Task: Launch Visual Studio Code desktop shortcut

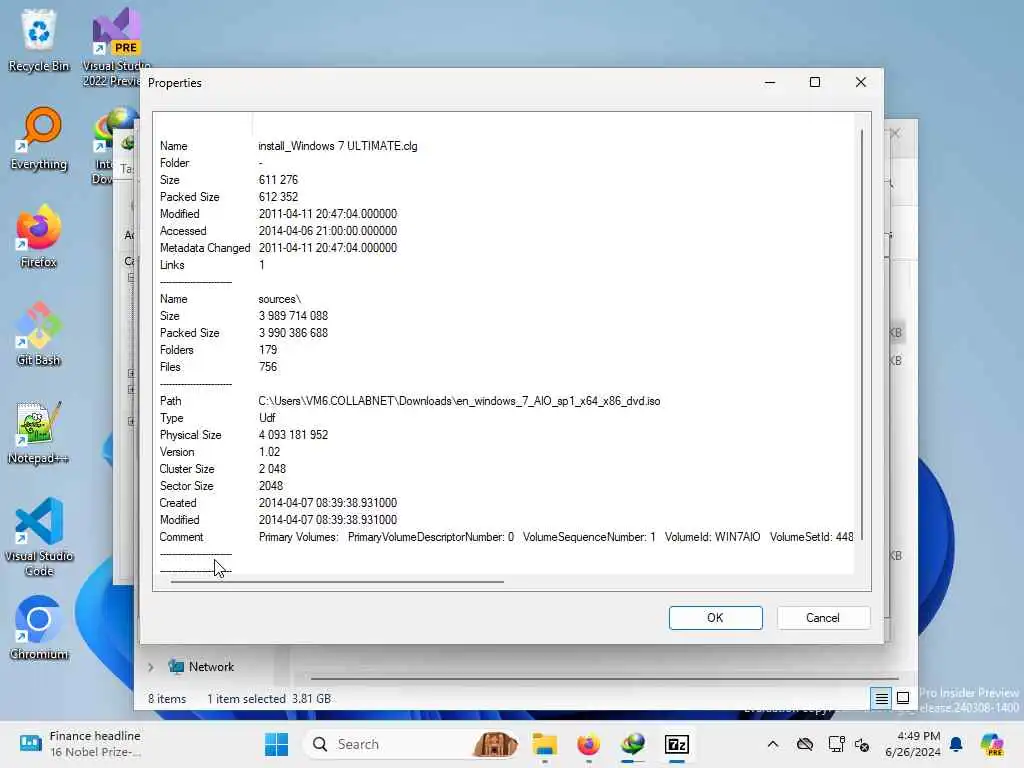Action: coord(39,537)
